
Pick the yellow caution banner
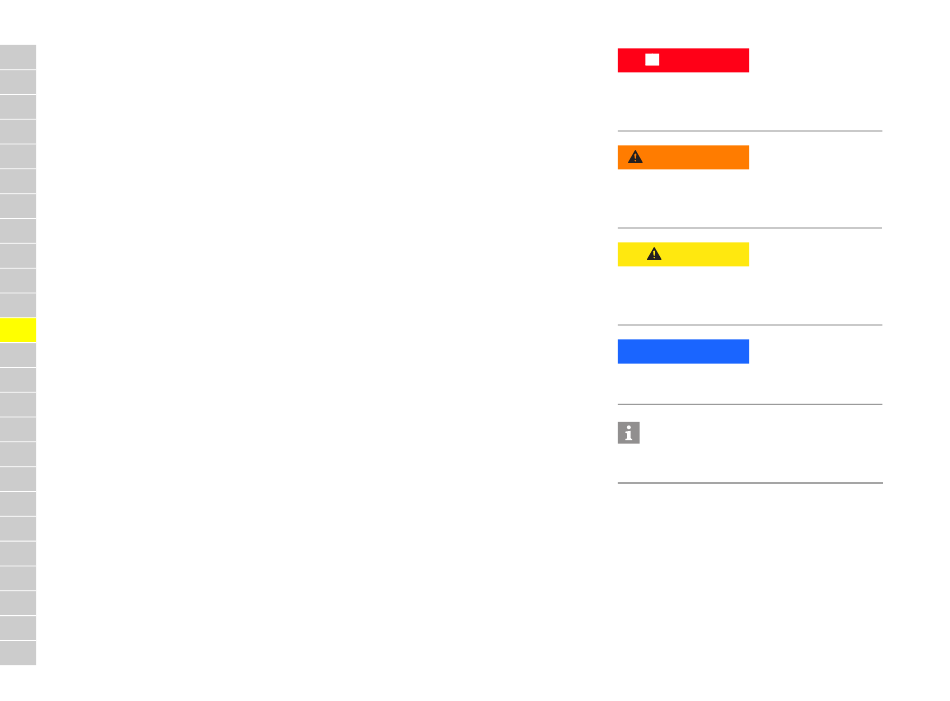(683, 254)
